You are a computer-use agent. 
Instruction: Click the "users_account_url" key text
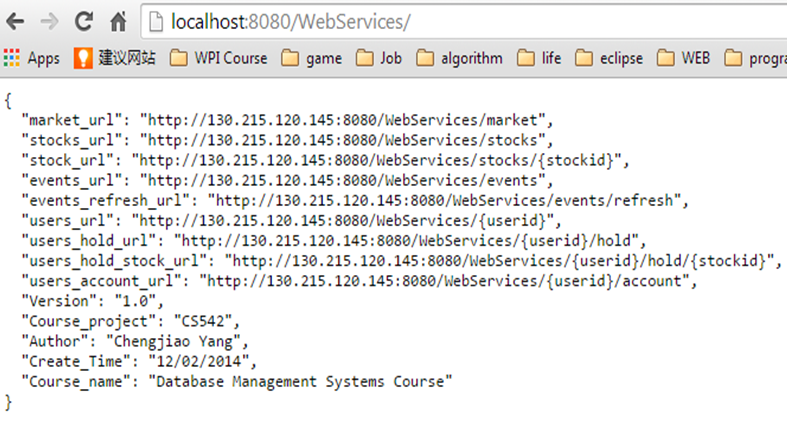[101, 281]
